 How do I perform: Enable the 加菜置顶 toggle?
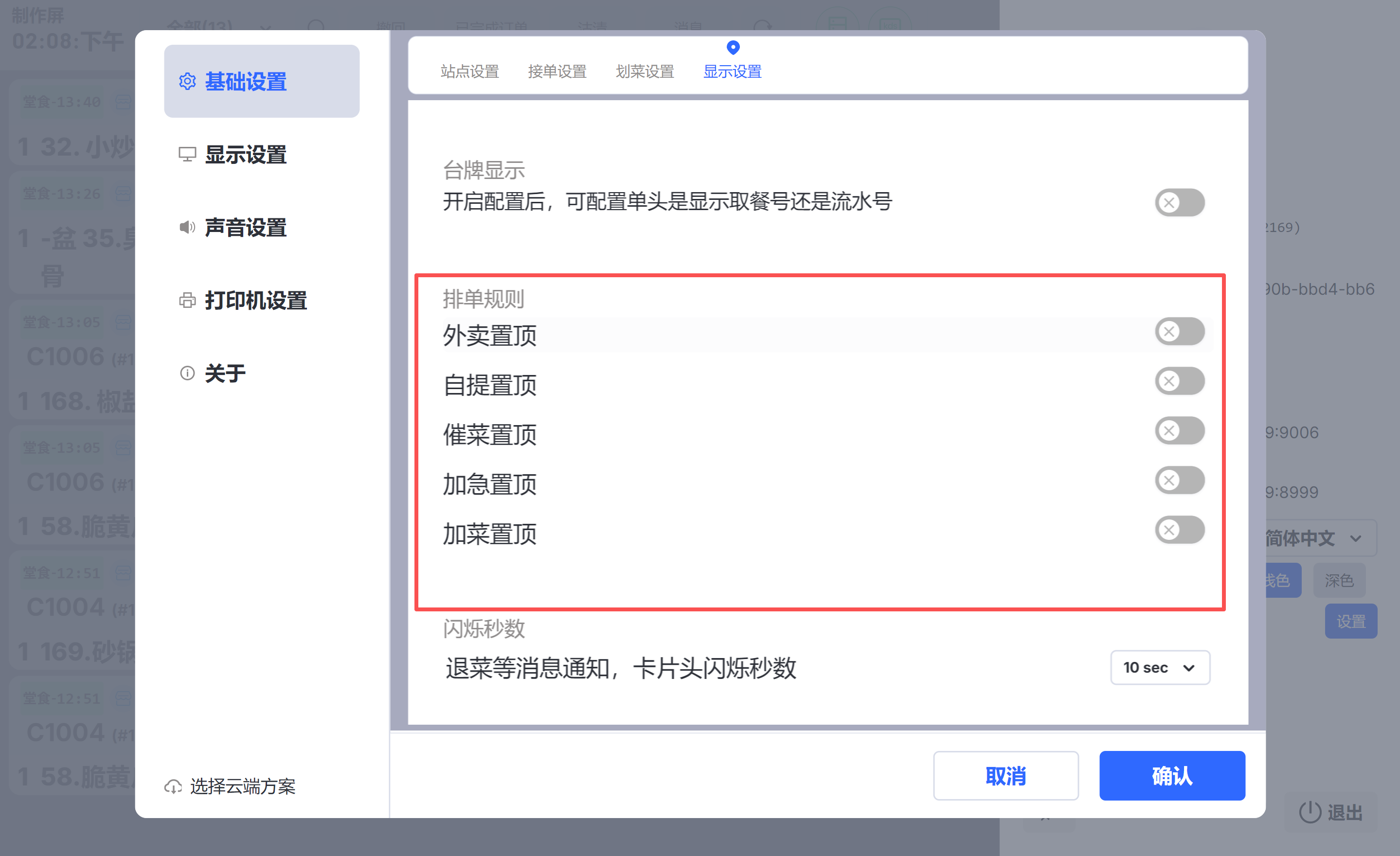(1180, 530)
